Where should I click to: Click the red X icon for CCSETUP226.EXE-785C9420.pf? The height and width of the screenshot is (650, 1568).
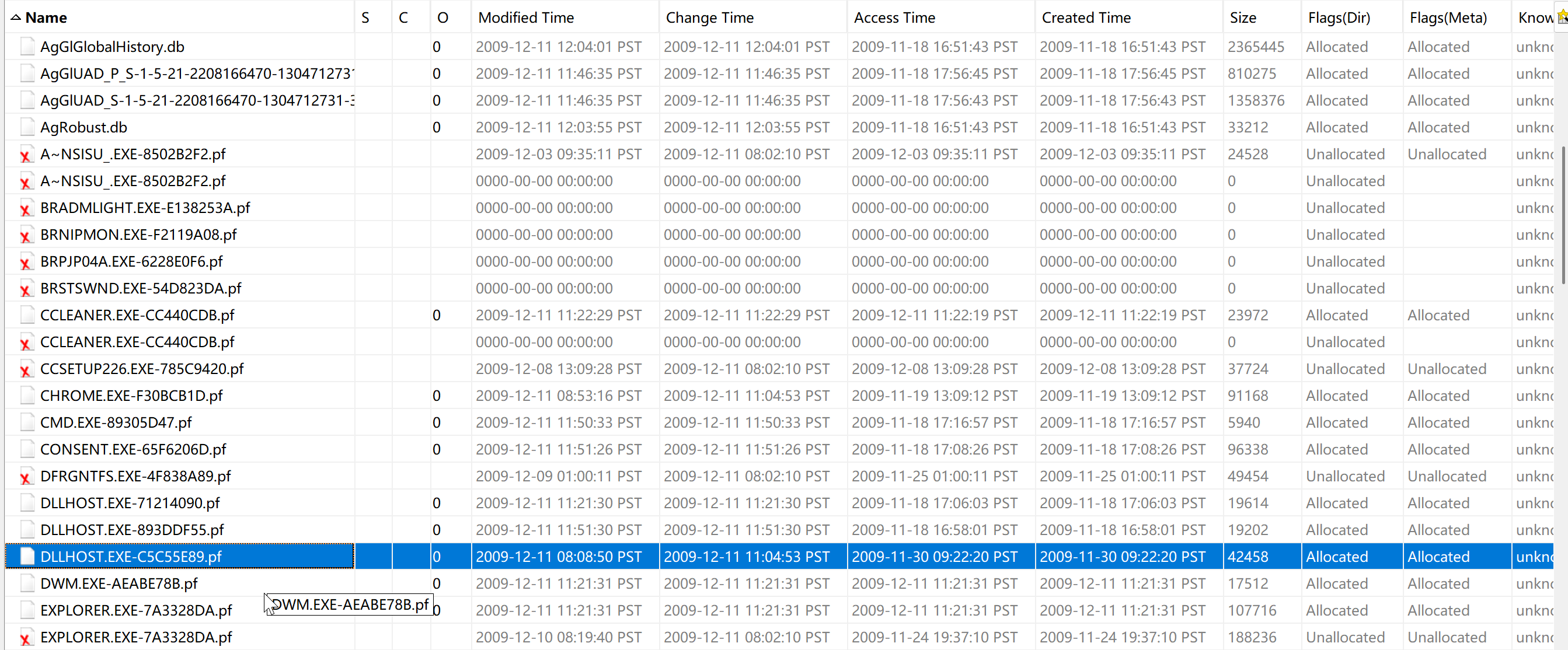[26, 370]
